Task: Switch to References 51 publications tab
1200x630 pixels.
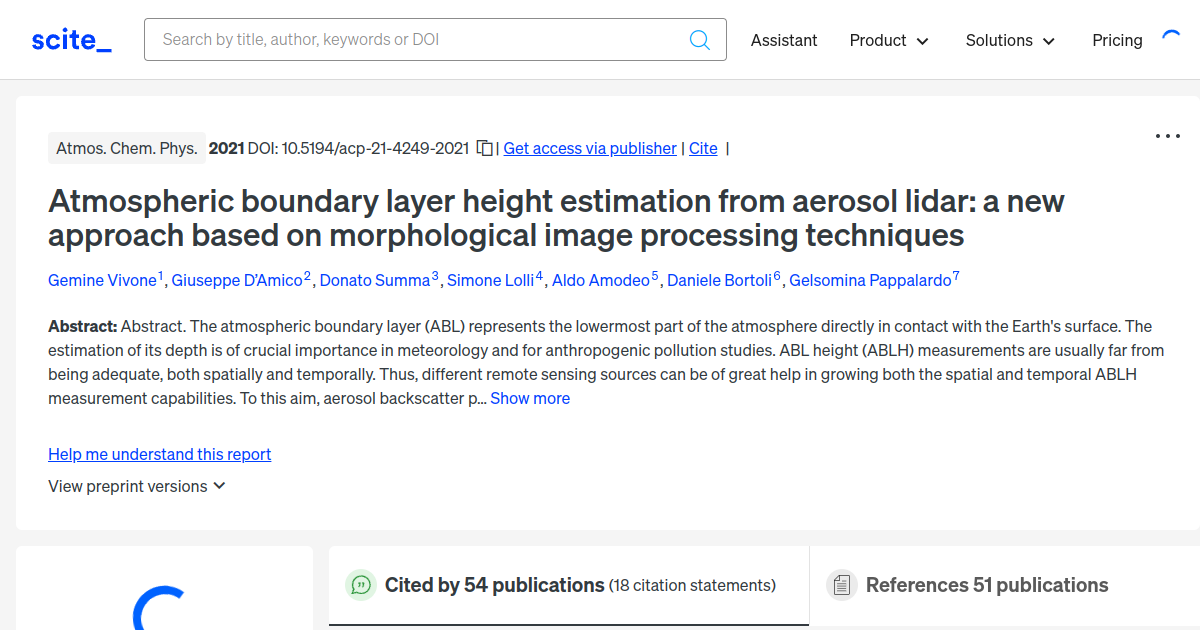Action: tap(987, 584)
